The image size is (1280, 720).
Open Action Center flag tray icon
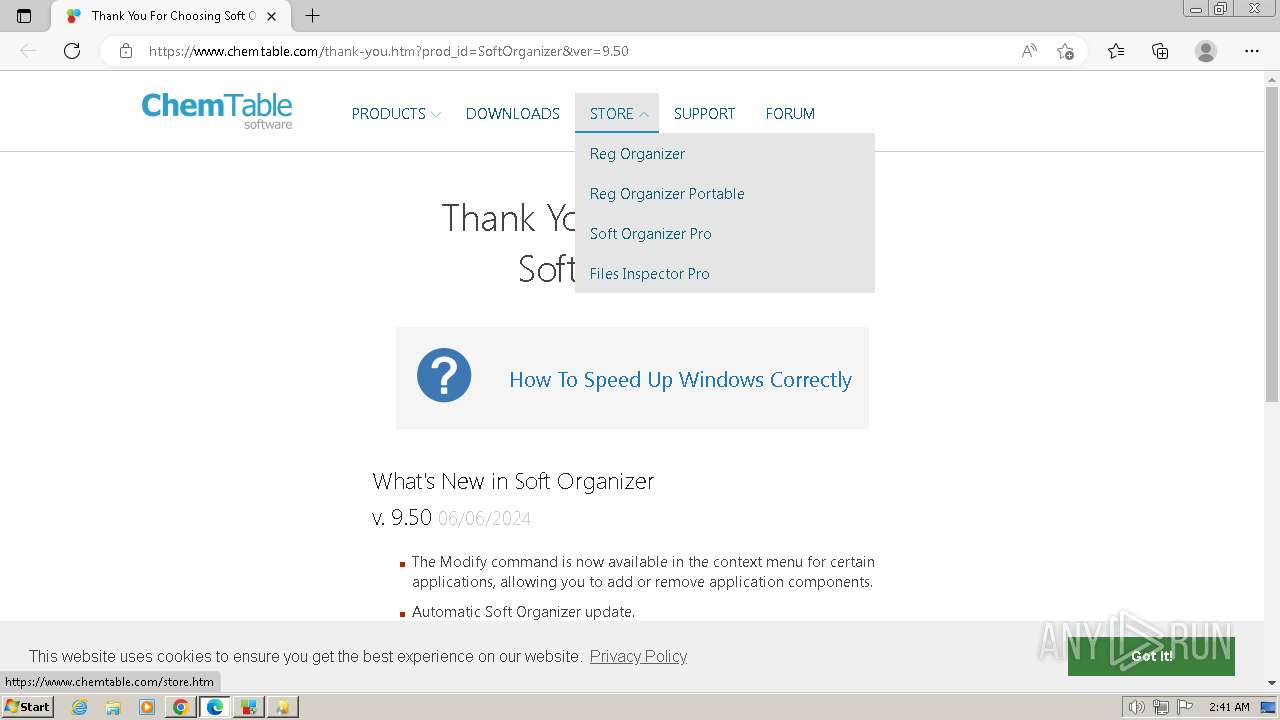click(1185, 707)
